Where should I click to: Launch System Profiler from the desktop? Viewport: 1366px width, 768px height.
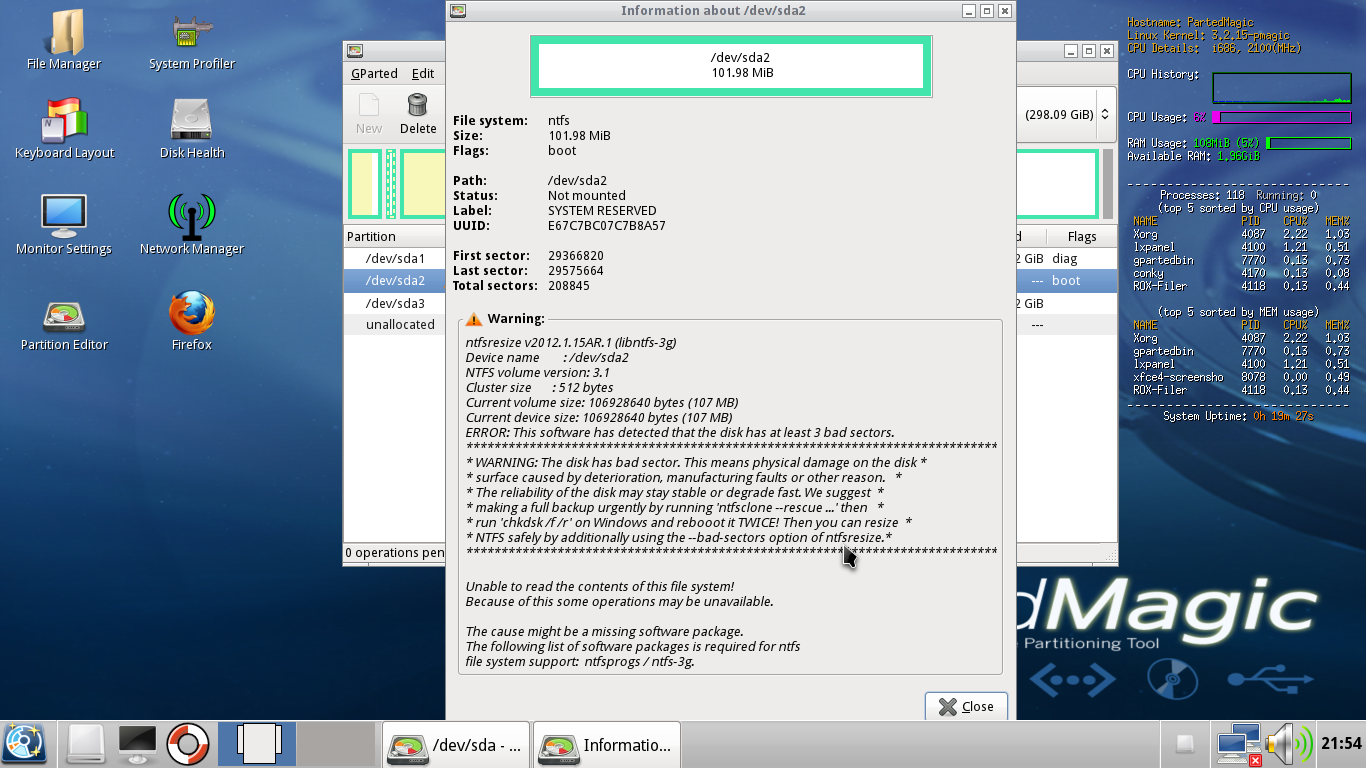click(x=191, y=41)
